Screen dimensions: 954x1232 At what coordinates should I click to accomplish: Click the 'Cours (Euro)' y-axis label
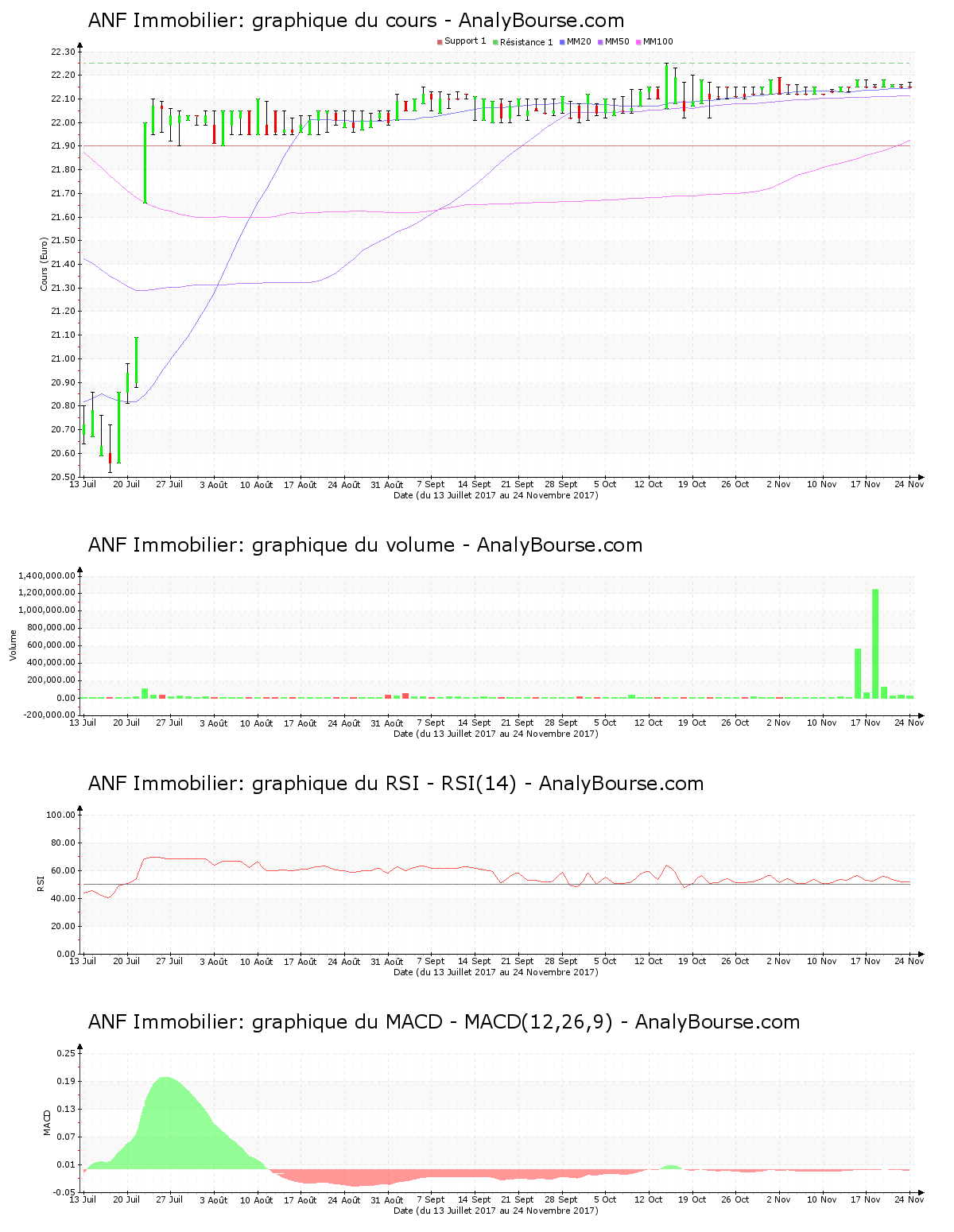click(x=45, y=264)
